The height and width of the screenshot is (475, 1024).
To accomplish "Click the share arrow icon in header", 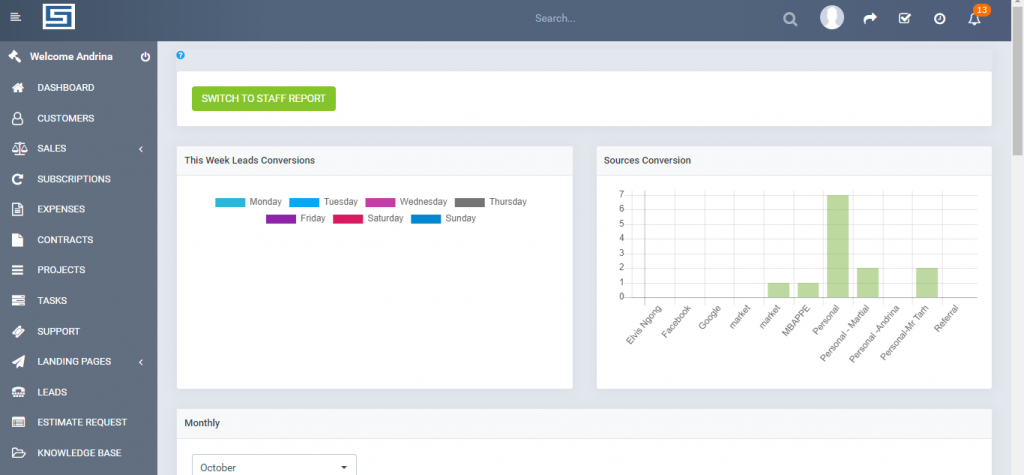I will pyautogui.click(x=869, y=19).
